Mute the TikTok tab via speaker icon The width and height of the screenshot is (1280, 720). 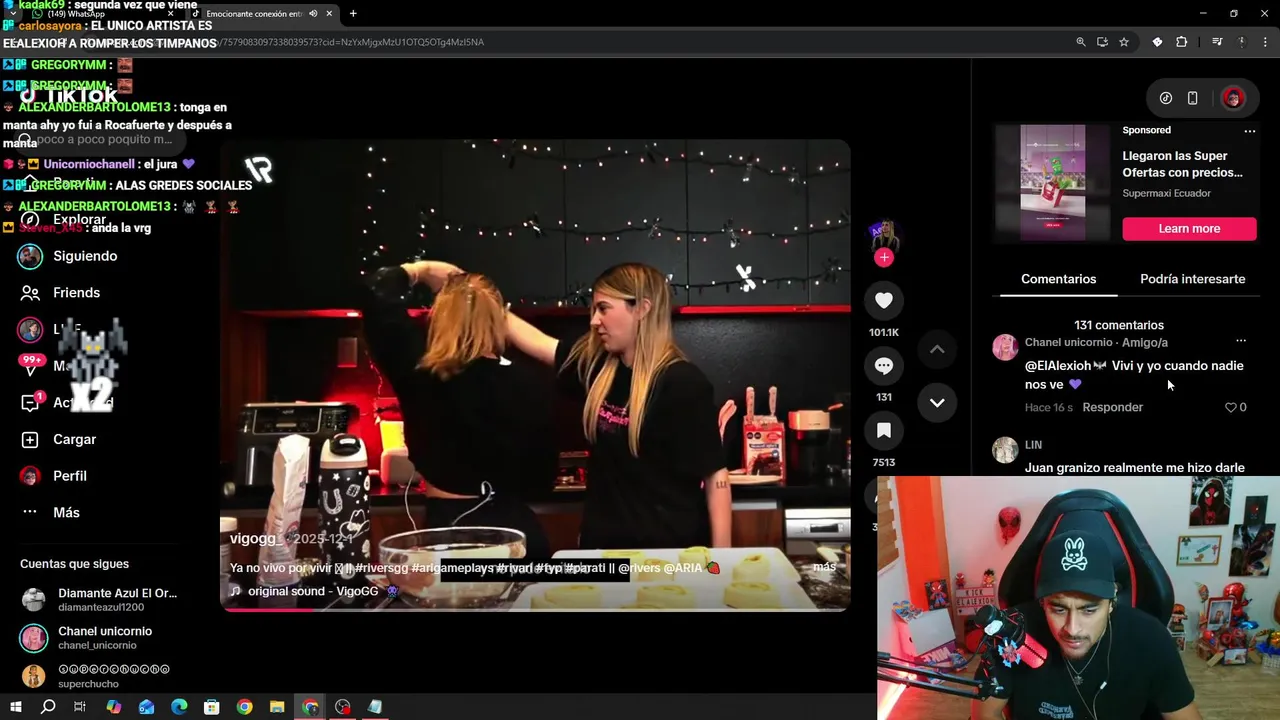pos(313,14)
